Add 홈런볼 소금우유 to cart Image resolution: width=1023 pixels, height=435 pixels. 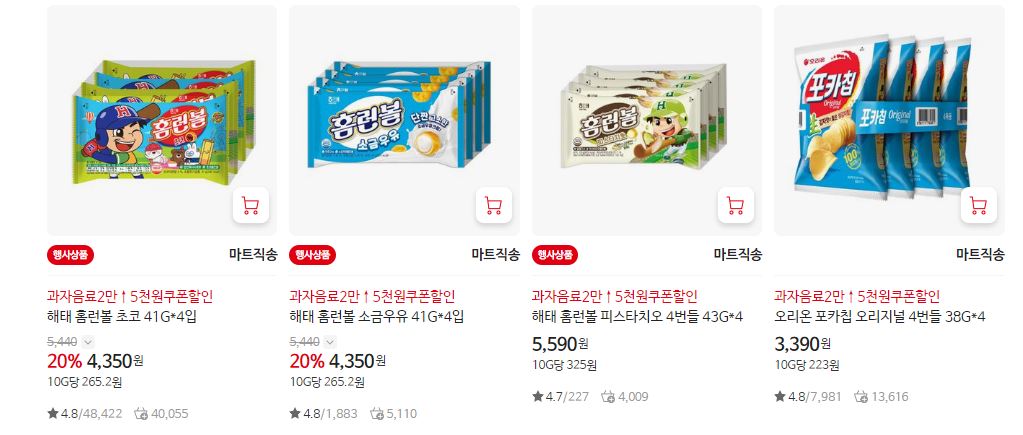(x=493, y=205)
